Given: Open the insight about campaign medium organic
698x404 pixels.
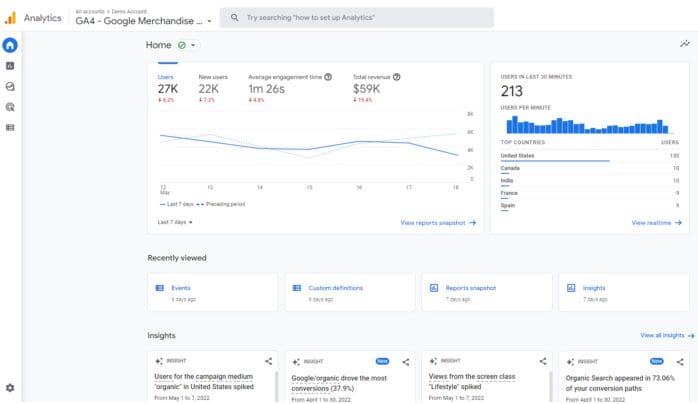Looking at the screenshot, I should click(x=204, y=382).
